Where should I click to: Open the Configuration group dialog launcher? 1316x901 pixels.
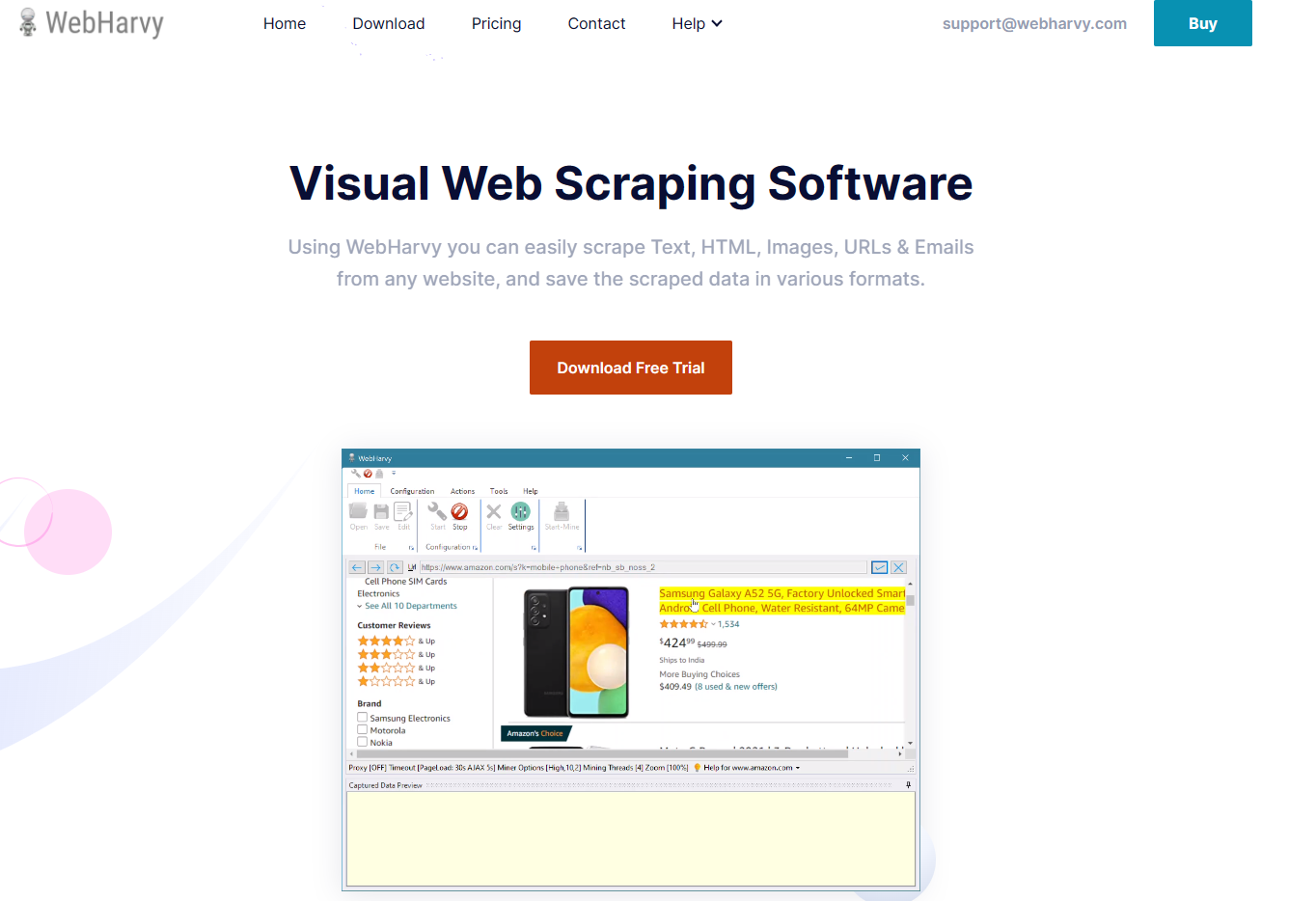[x=476, y=548]
